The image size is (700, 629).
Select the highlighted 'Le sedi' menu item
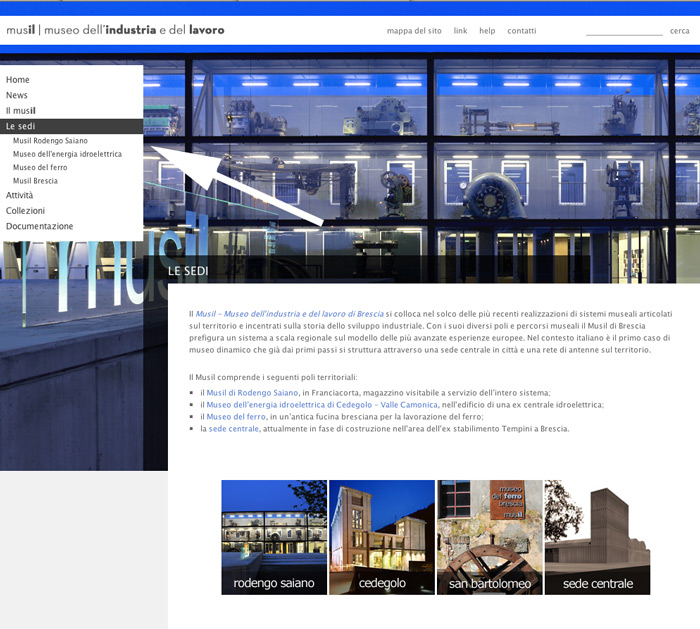(71, 126)
